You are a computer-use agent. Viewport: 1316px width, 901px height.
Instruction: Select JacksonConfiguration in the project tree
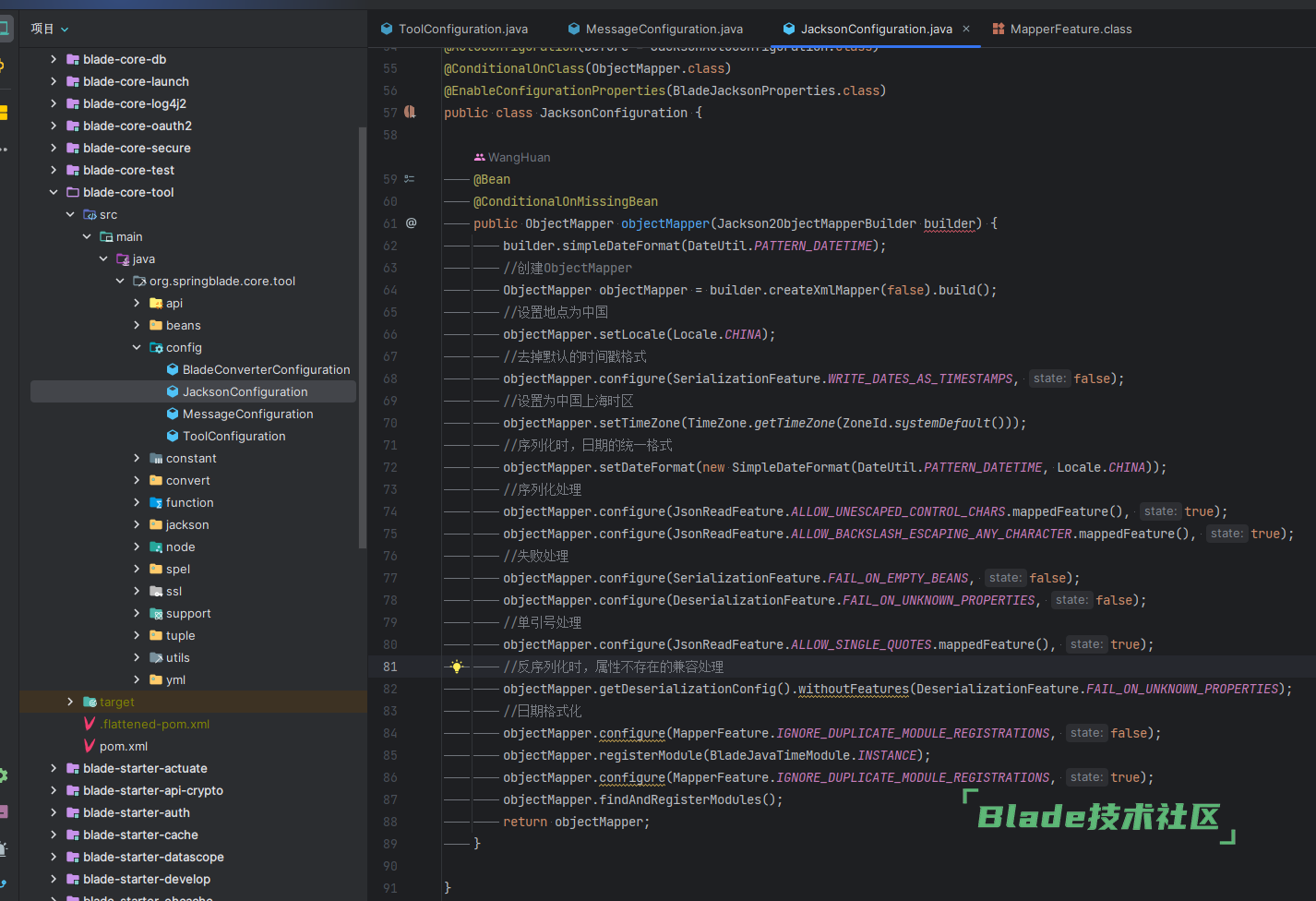[193, 391]
